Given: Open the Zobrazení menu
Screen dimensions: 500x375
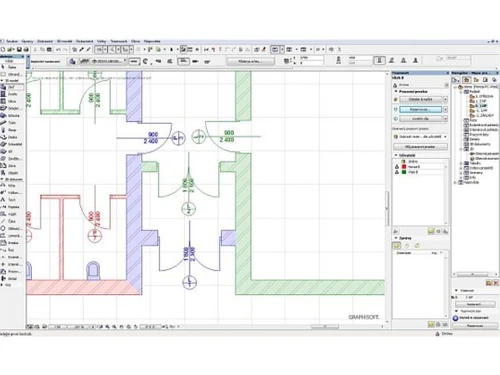Looking at the screenshot, I should 45,41.
